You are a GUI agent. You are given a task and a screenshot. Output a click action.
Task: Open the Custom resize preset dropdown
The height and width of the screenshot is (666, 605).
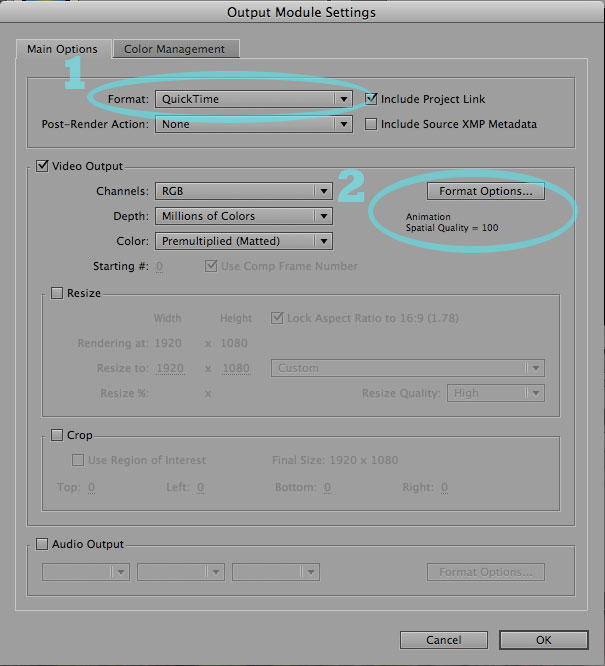tap(408, 368)
